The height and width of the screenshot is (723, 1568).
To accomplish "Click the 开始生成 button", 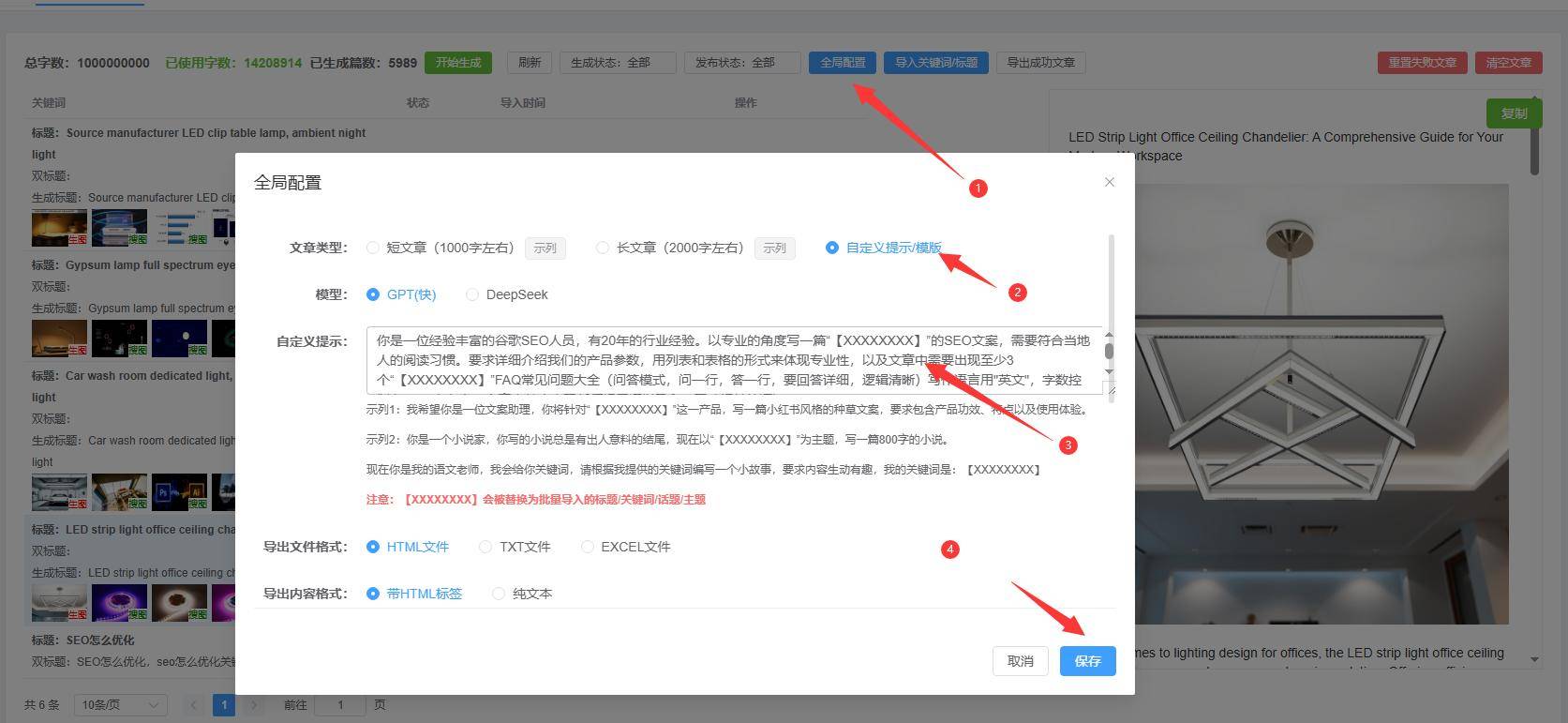I will click(458, 63).
